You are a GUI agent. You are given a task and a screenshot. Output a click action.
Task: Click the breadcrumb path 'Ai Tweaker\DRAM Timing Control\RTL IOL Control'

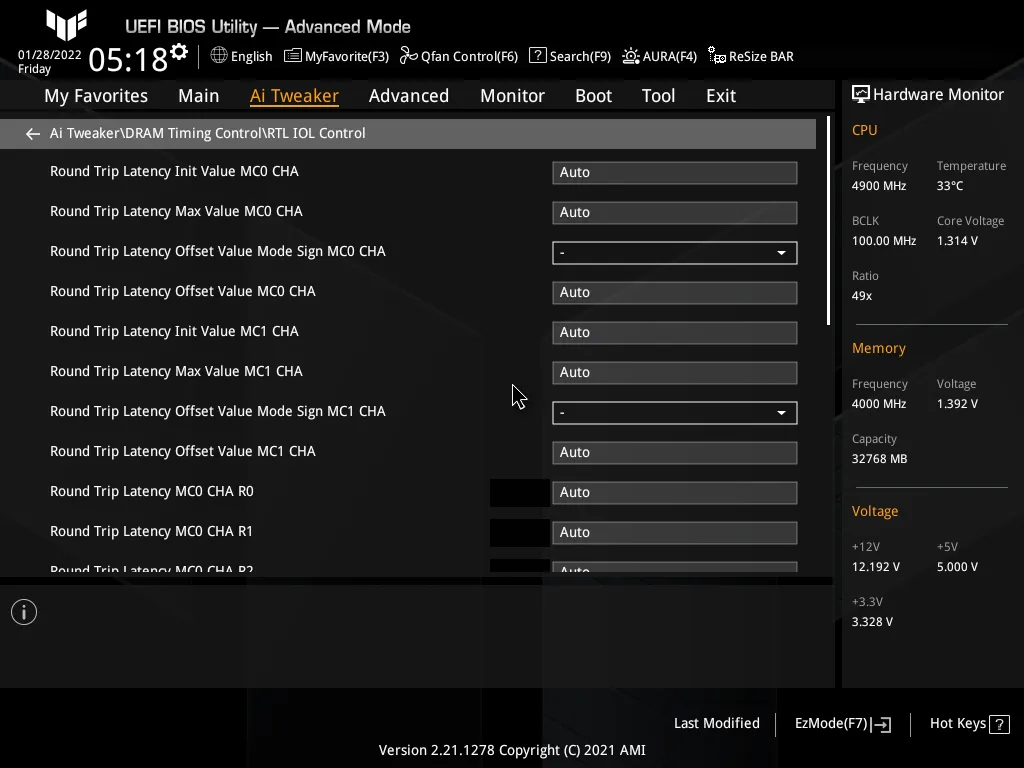(208, 133)
